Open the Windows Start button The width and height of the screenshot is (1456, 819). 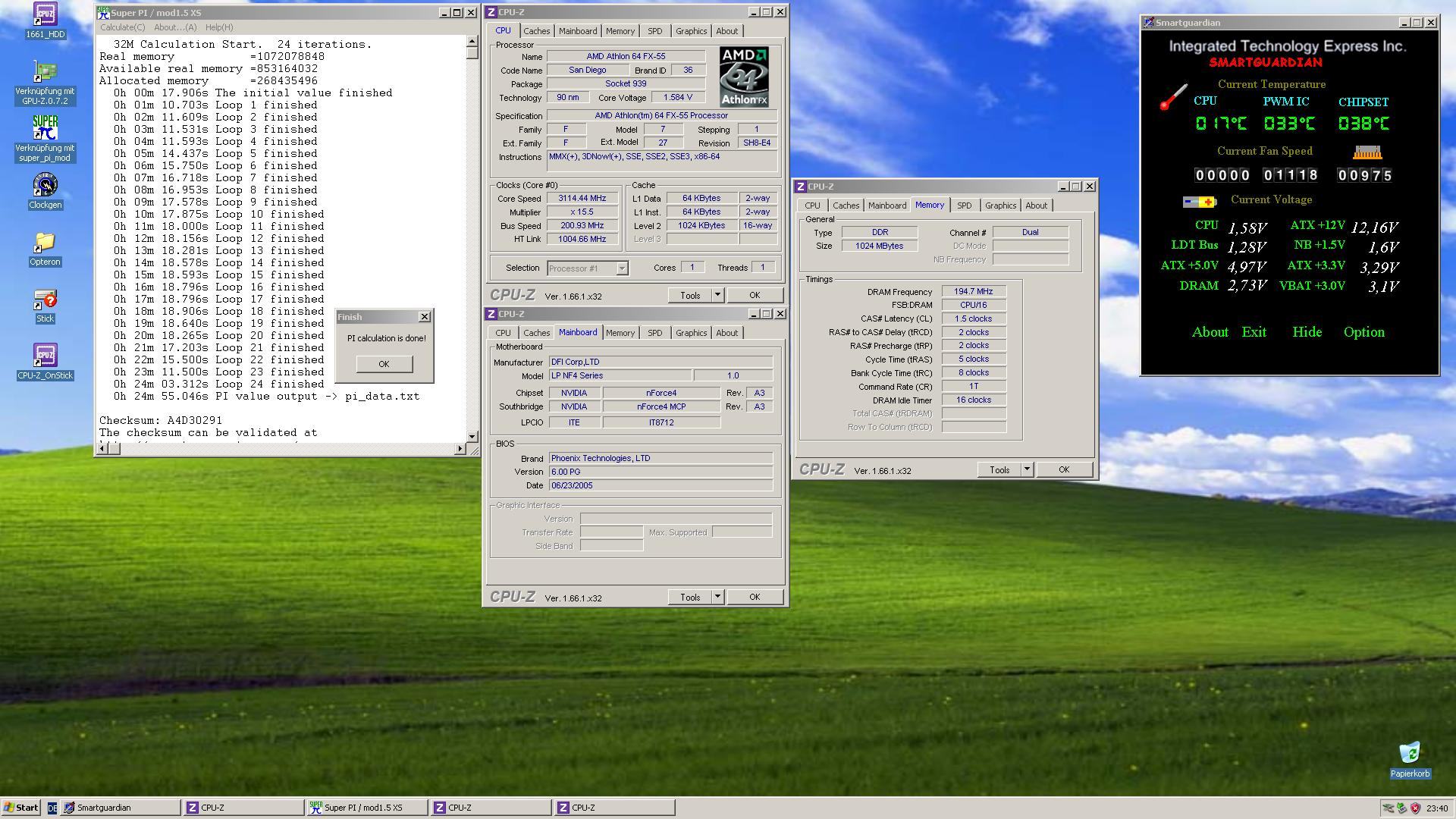click(21, 808)
